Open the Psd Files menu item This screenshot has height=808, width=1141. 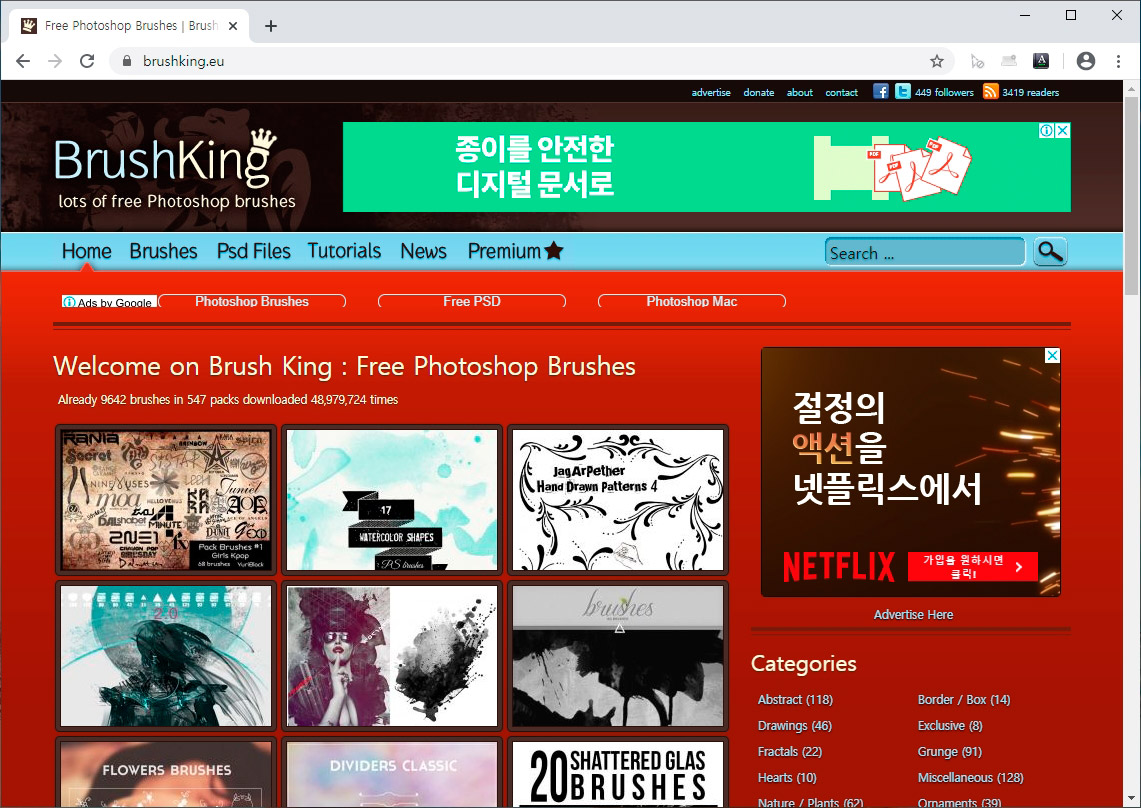pos(253,251)
